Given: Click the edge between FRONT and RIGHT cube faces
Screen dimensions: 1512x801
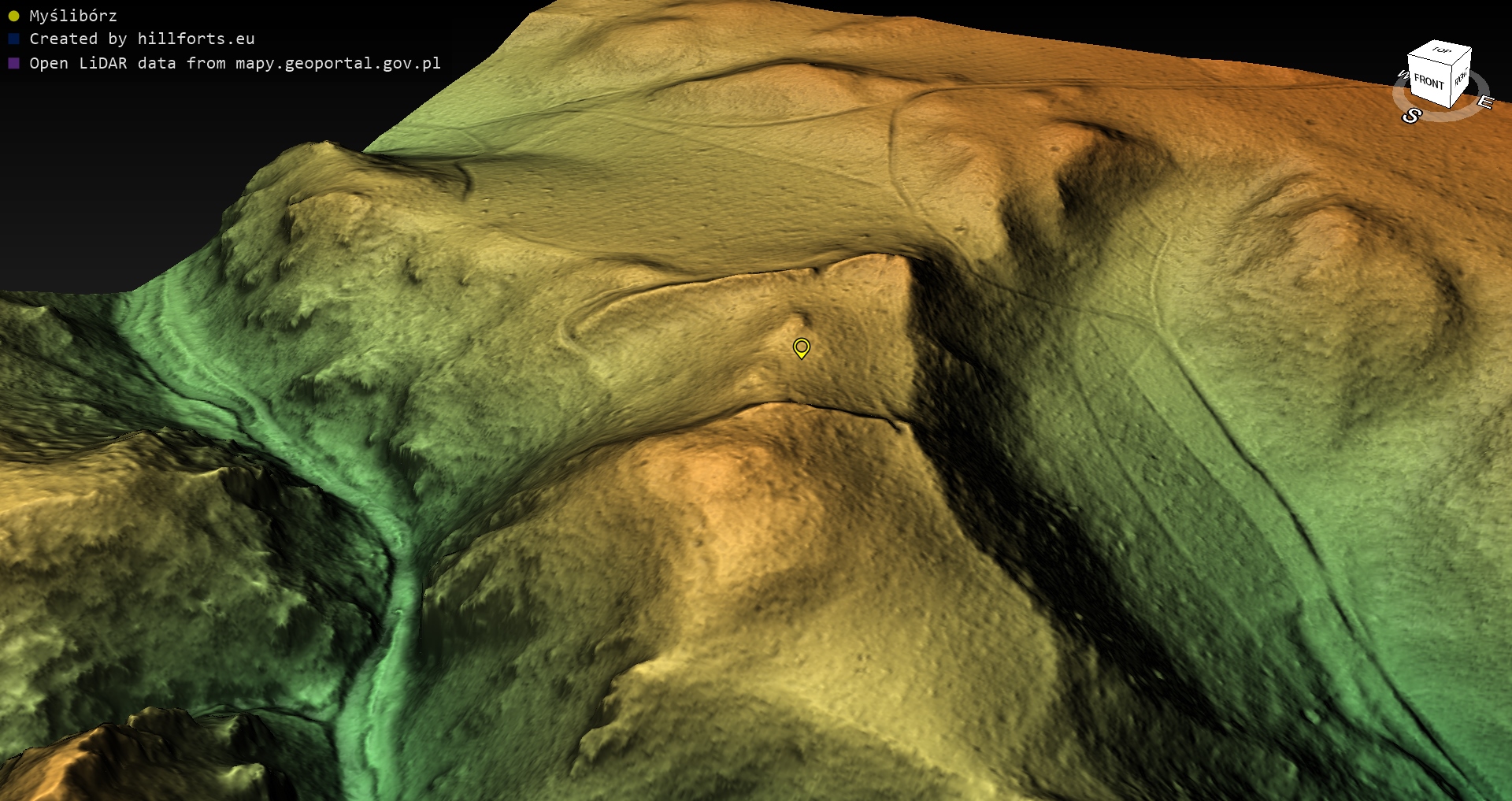Looking at the screenshot, I should pyautogui.click(x=1453, y=82).
